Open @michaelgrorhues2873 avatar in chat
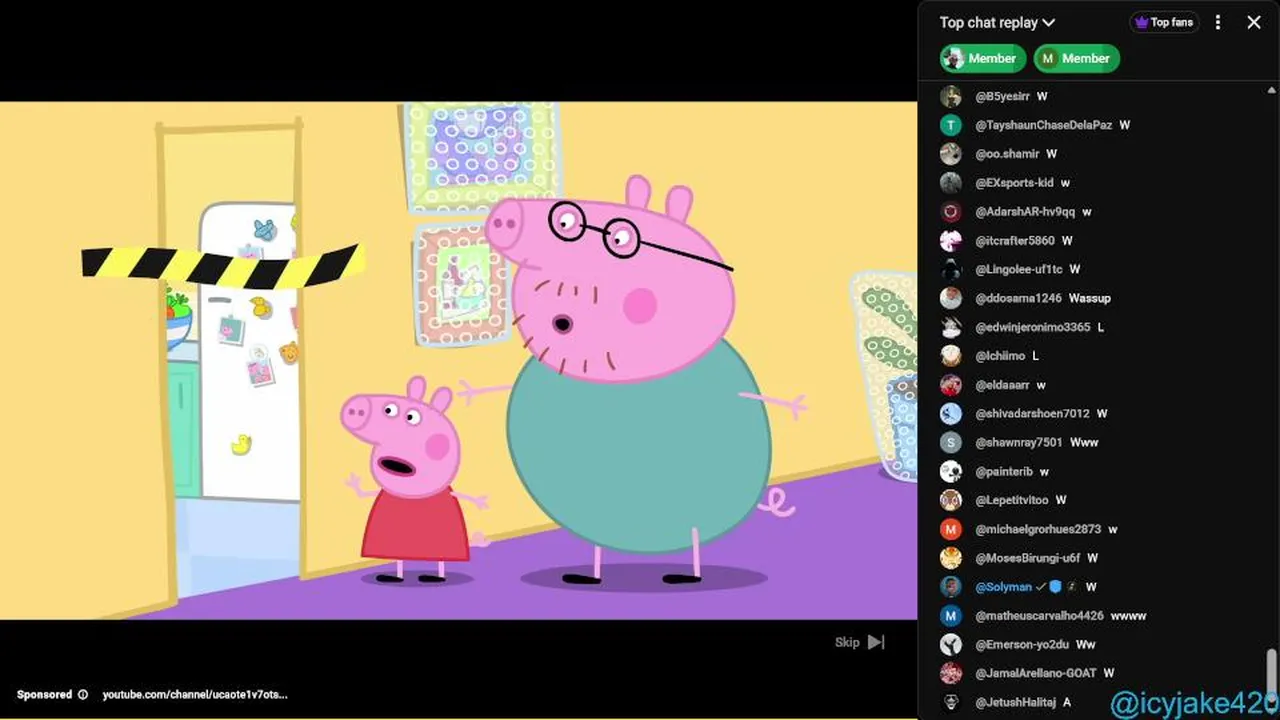The height and width of the screenshot is (720, 1280). 951,529
